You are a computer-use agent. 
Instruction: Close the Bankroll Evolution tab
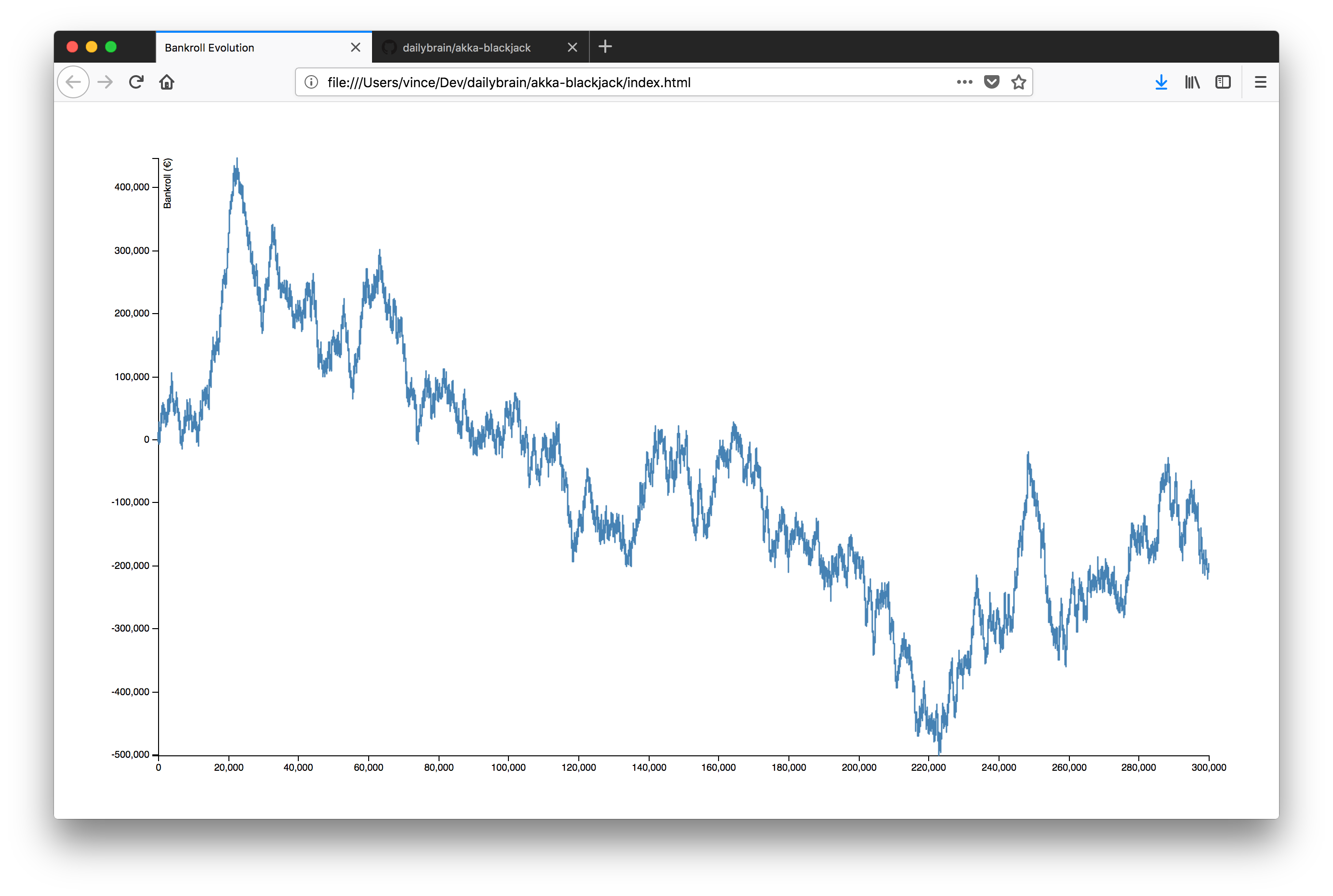[356, 47]
